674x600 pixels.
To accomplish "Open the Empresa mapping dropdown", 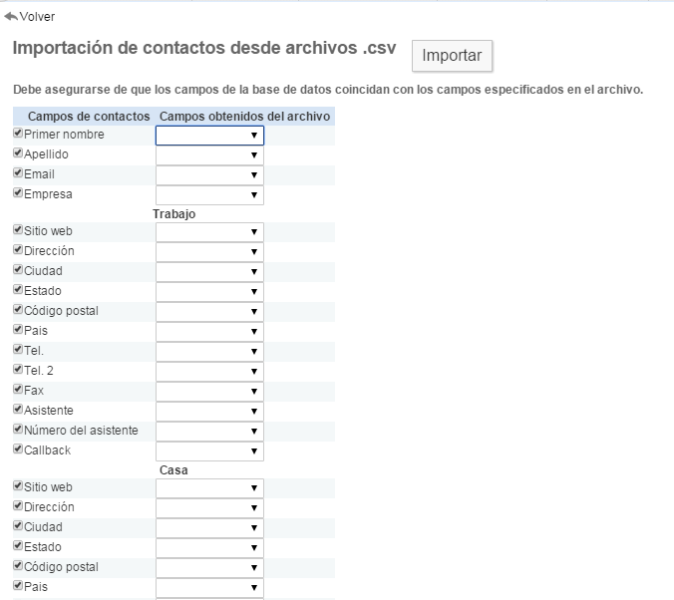I will tap(209, 195).
